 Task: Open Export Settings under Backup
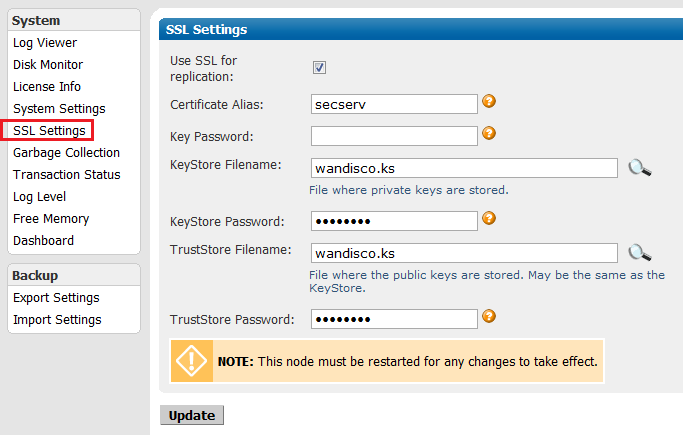click(56, 298)
